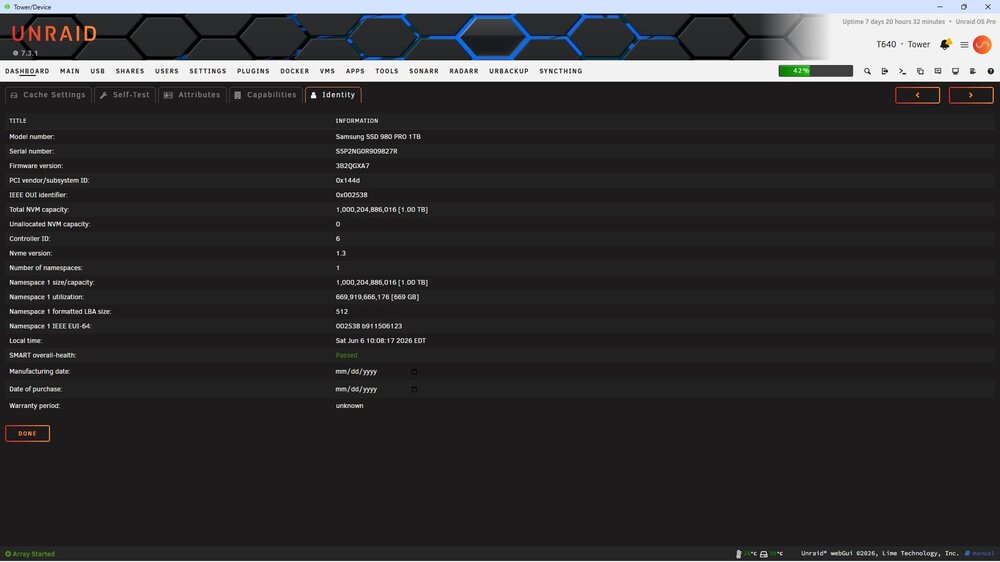
Task: Click the uptime text in header
Action: tap(893, 22)
